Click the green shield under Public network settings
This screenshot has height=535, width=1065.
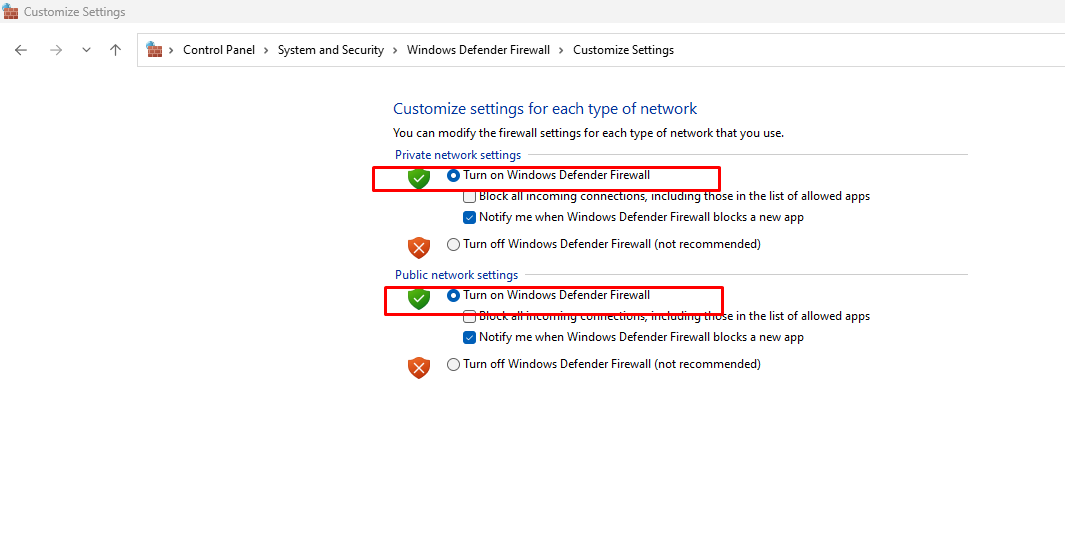tap(419, 299)
